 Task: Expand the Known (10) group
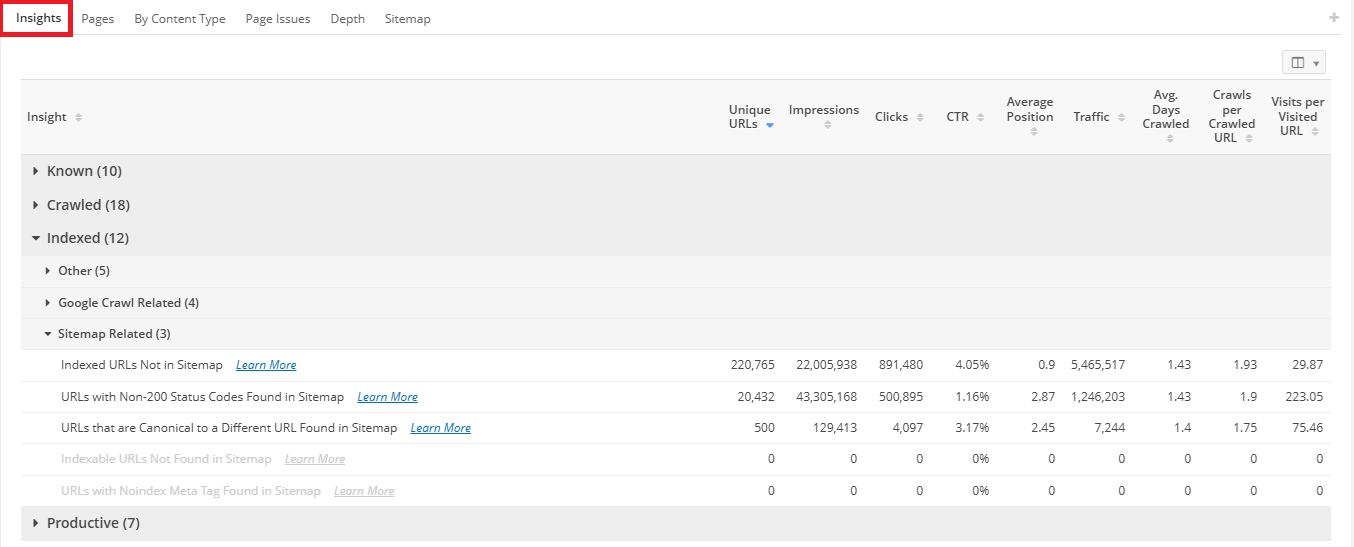(36, 171)
